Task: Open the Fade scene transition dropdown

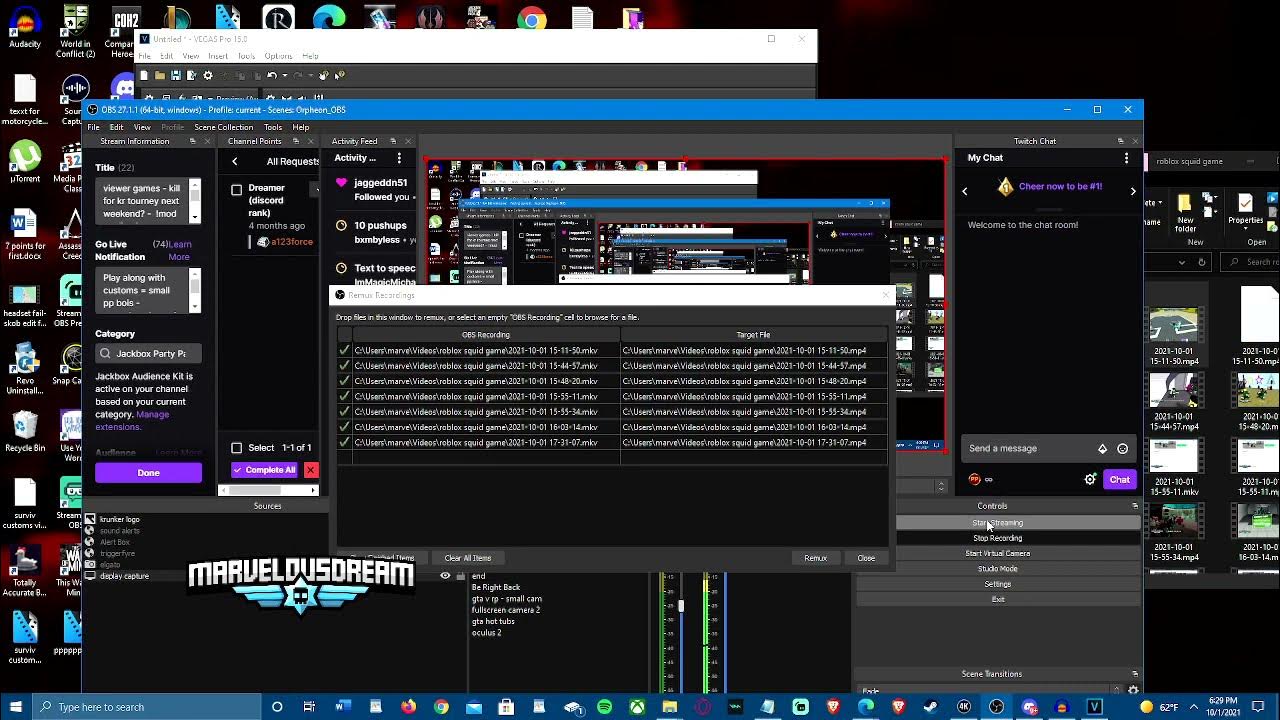Action: [988, 690]
